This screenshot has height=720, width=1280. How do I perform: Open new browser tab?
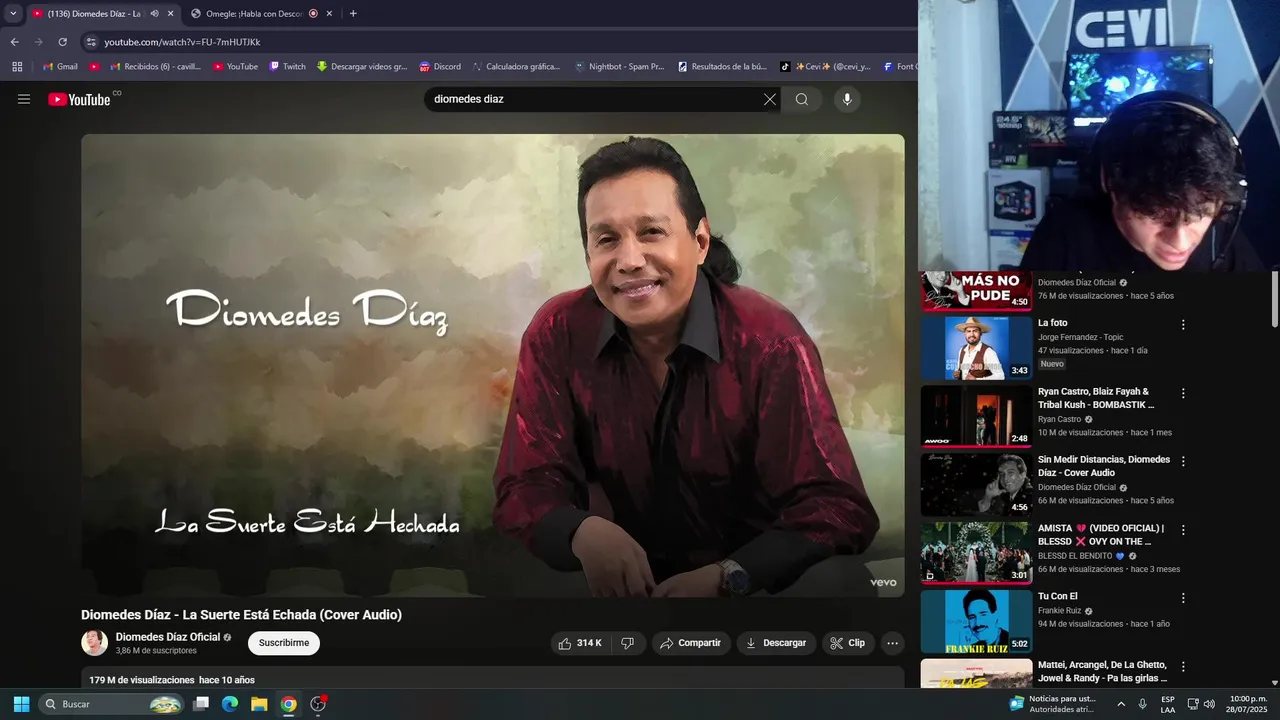(353, 14)
